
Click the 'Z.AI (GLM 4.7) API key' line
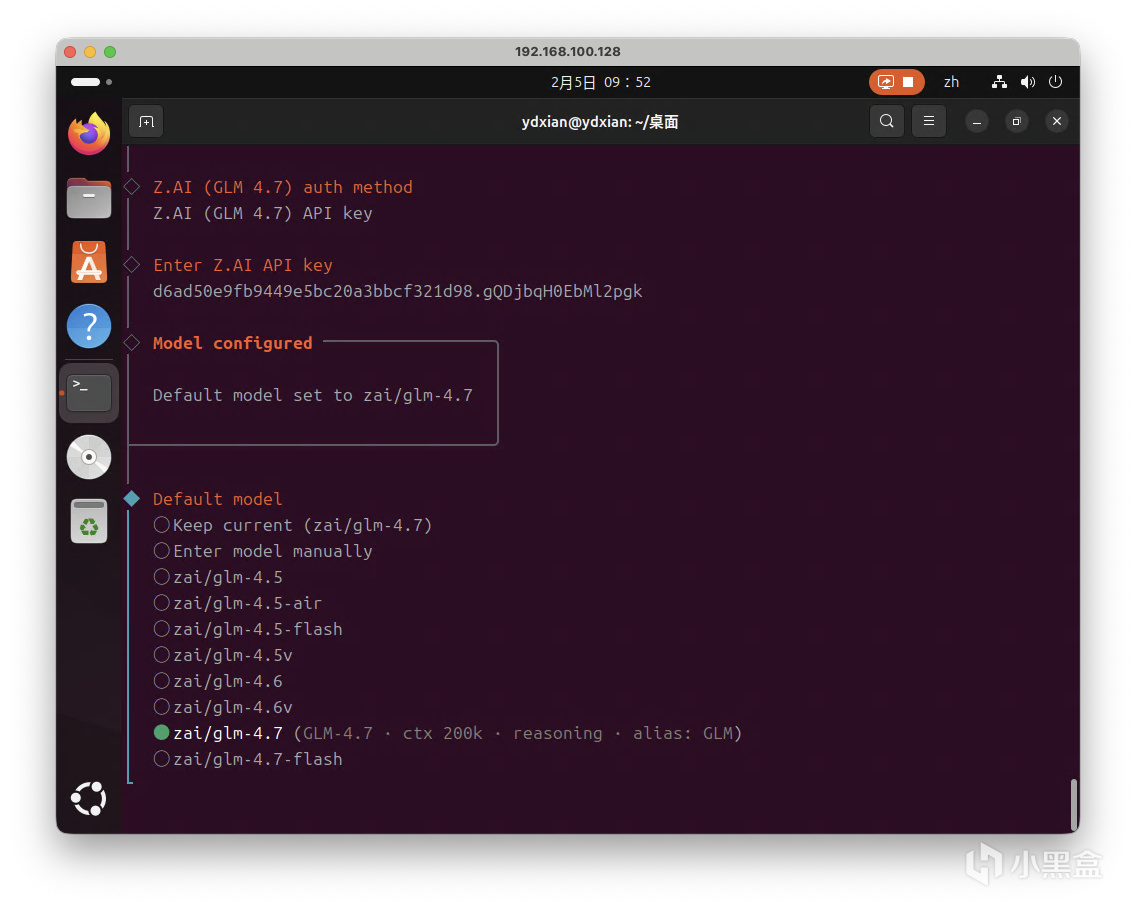click(x=262, y=213)
